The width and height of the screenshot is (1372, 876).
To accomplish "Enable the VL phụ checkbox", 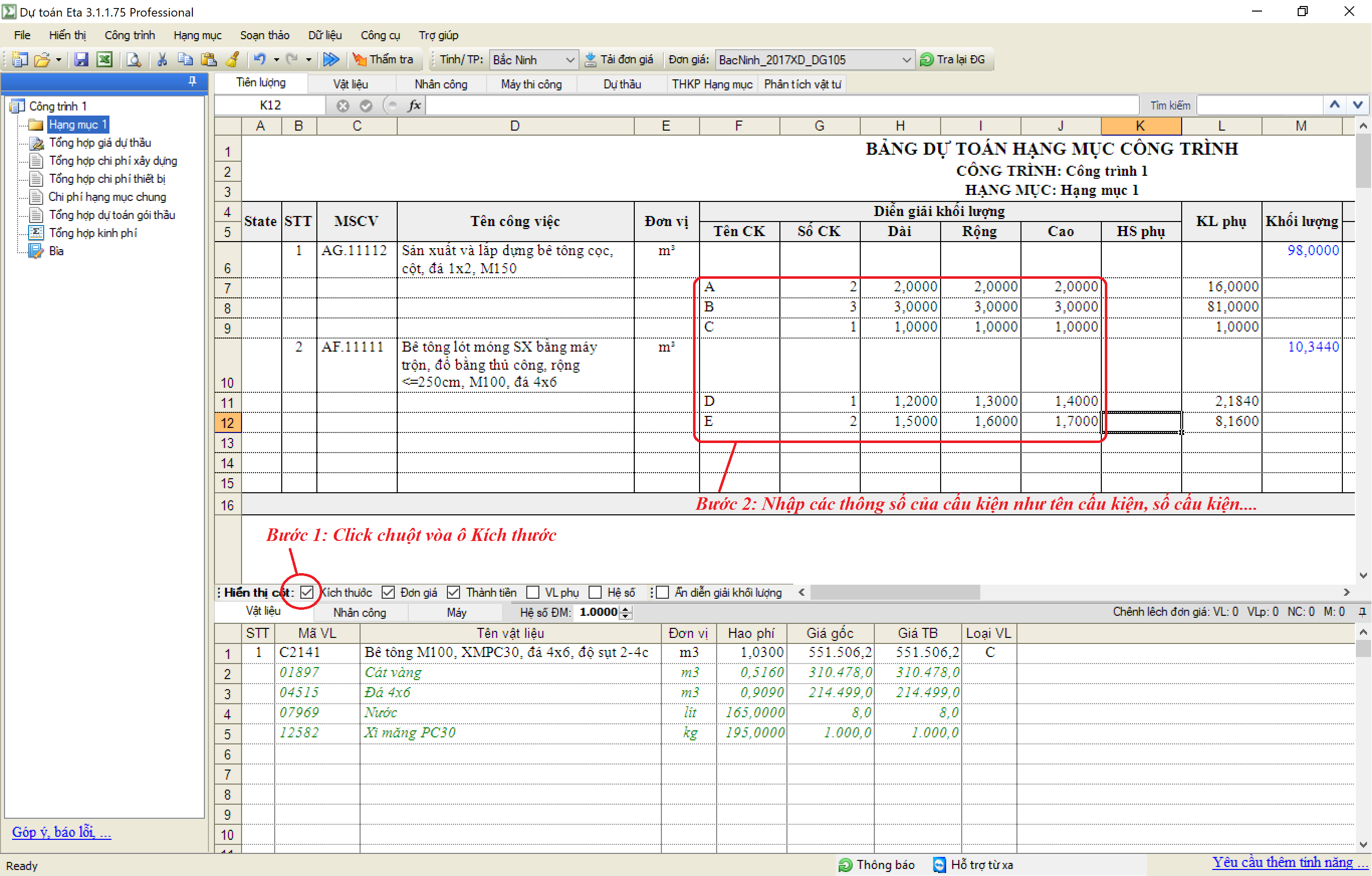I will (533, 592).
